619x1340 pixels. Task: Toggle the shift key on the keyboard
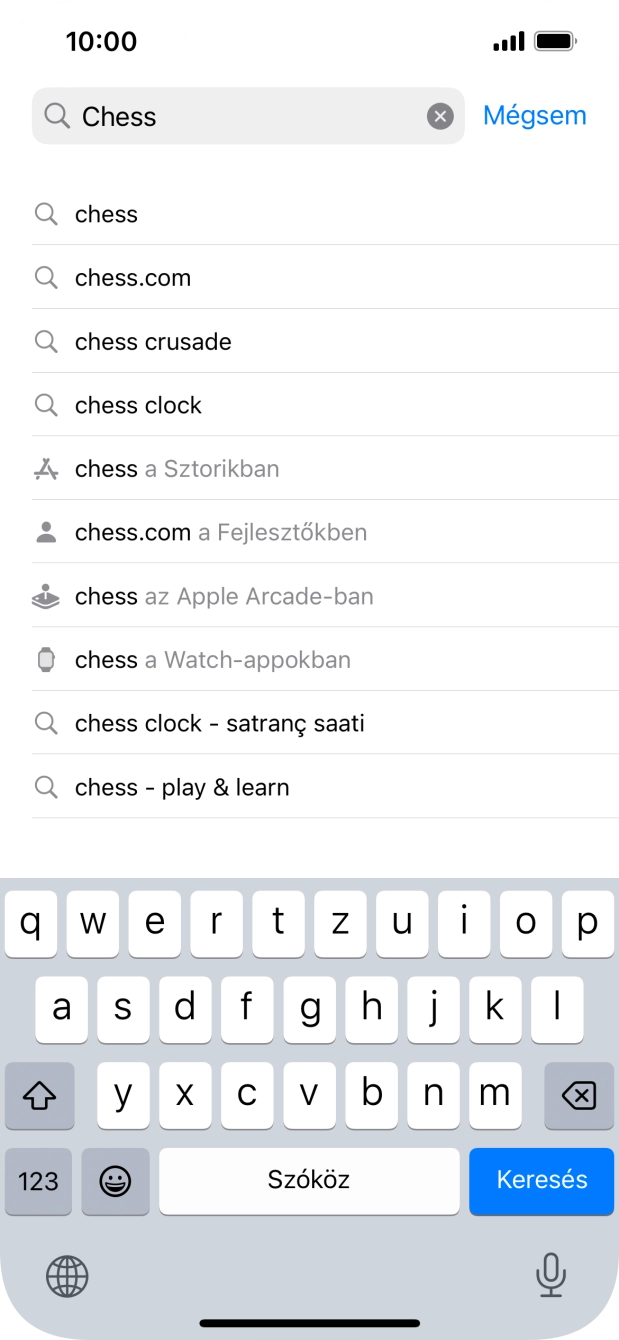[x=39, y=1095]
